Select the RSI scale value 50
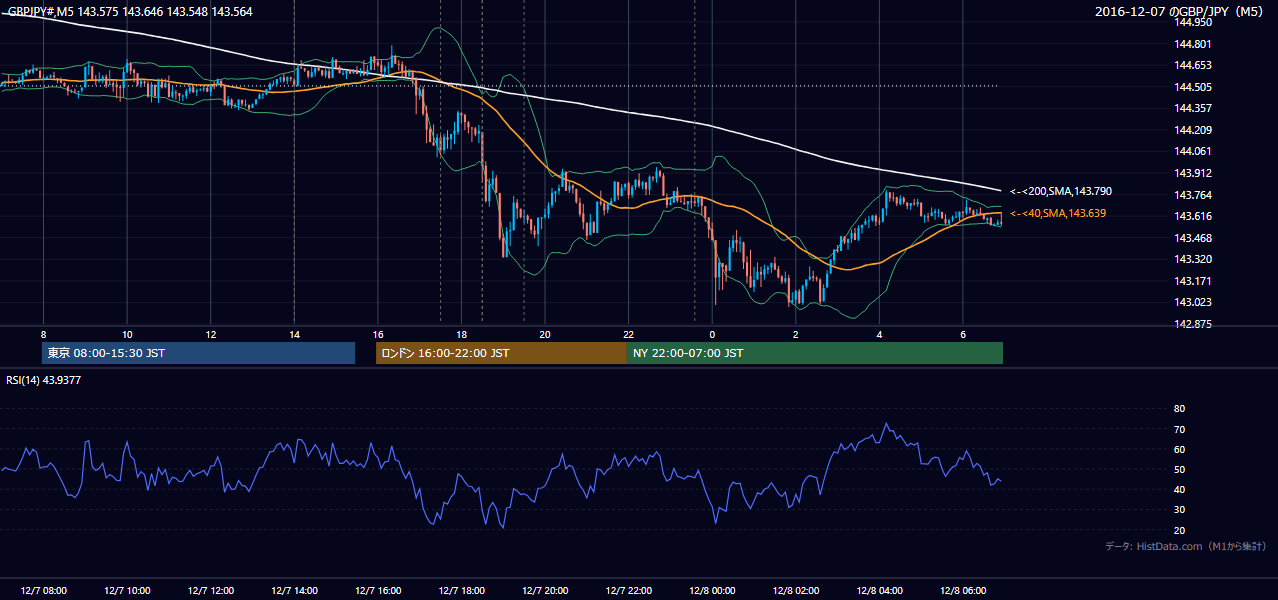 click(1179, 469)
